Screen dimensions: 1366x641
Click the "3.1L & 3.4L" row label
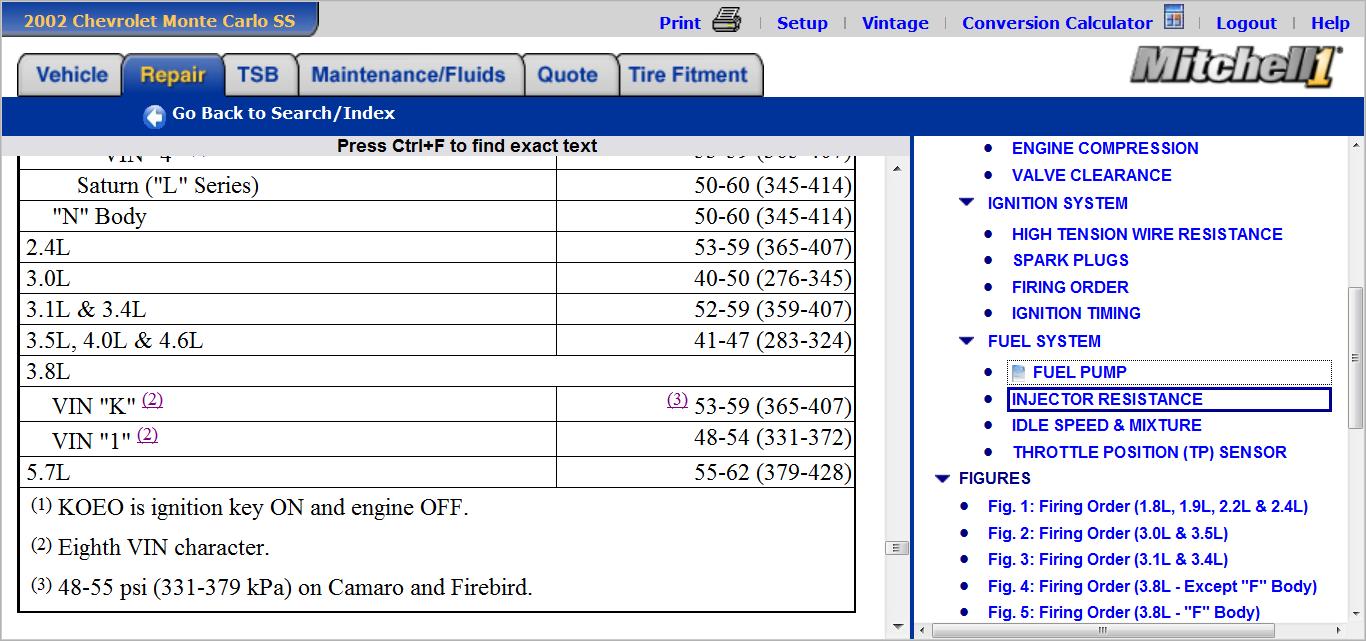tap(86, 309)
